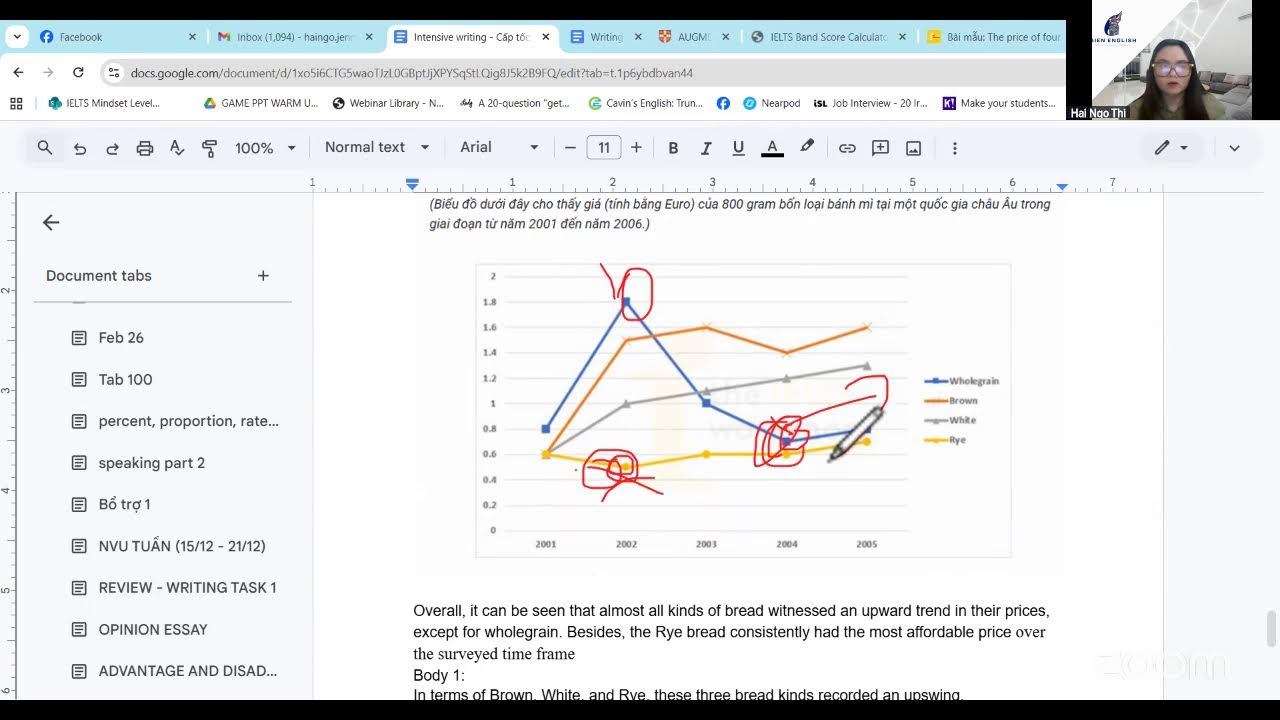1280x720 pixels.
Task: Undo the last edit
Action: point(80,148)
